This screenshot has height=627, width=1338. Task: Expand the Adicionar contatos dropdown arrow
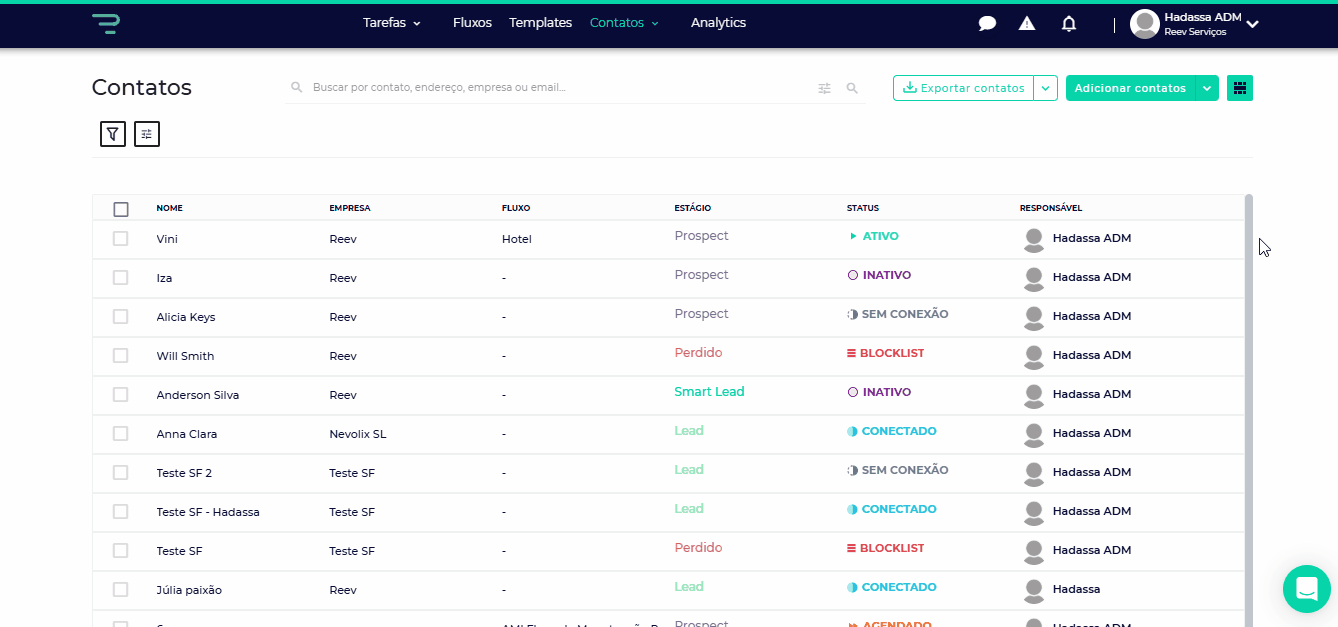(x=1207, y=88)
